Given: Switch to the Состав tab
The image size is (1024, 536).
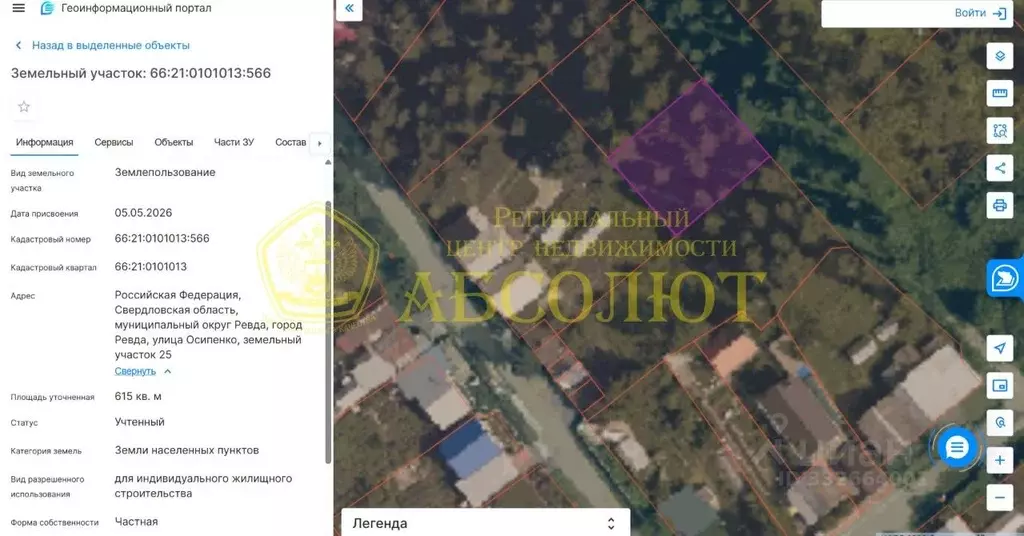Looking at the screenshot, I should 291,142.
